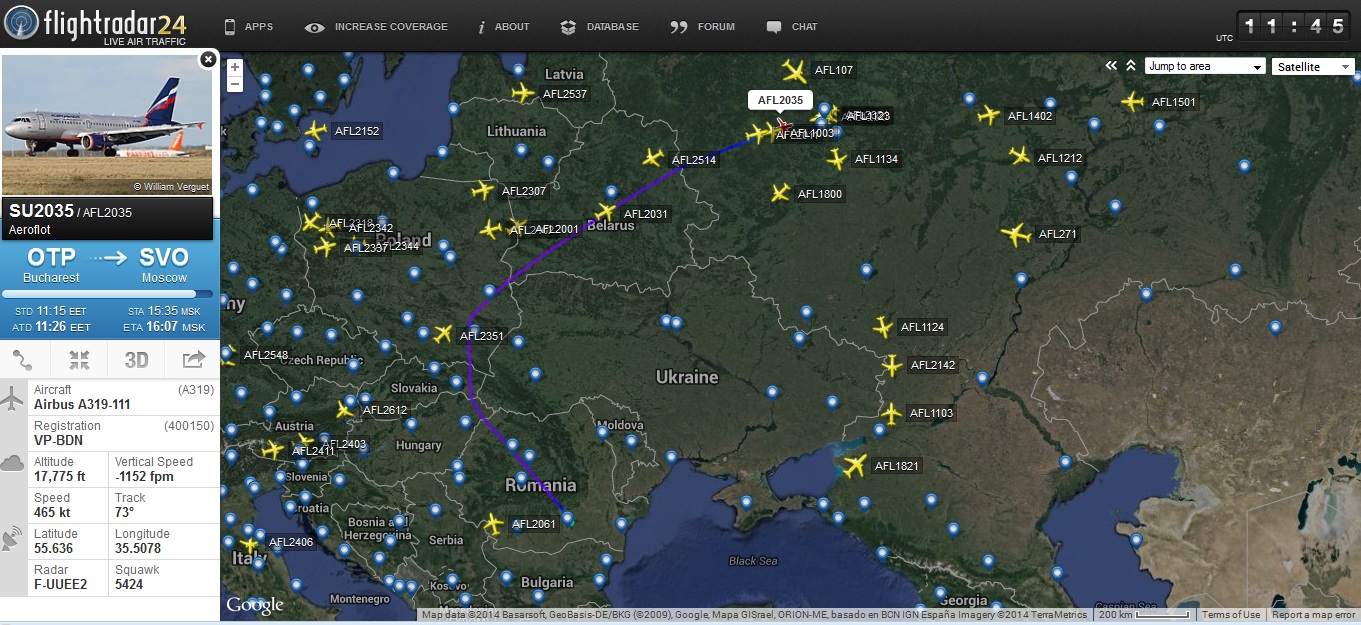Click the share flight arrow icon
Screen dimensions: 1361x625
click(x=193, y=360)
